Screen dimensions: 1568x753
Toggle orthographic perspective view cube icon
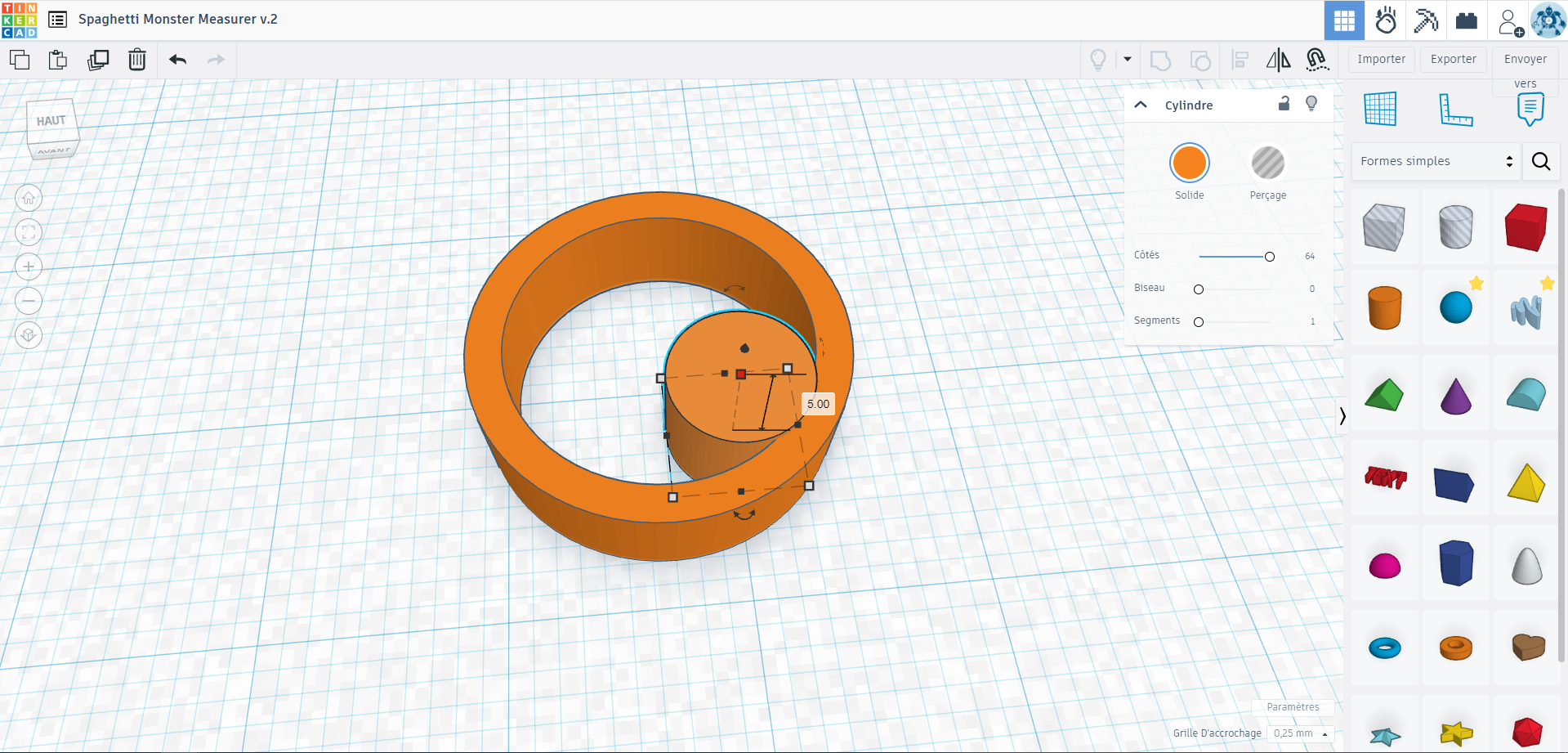tap(29, 335)
